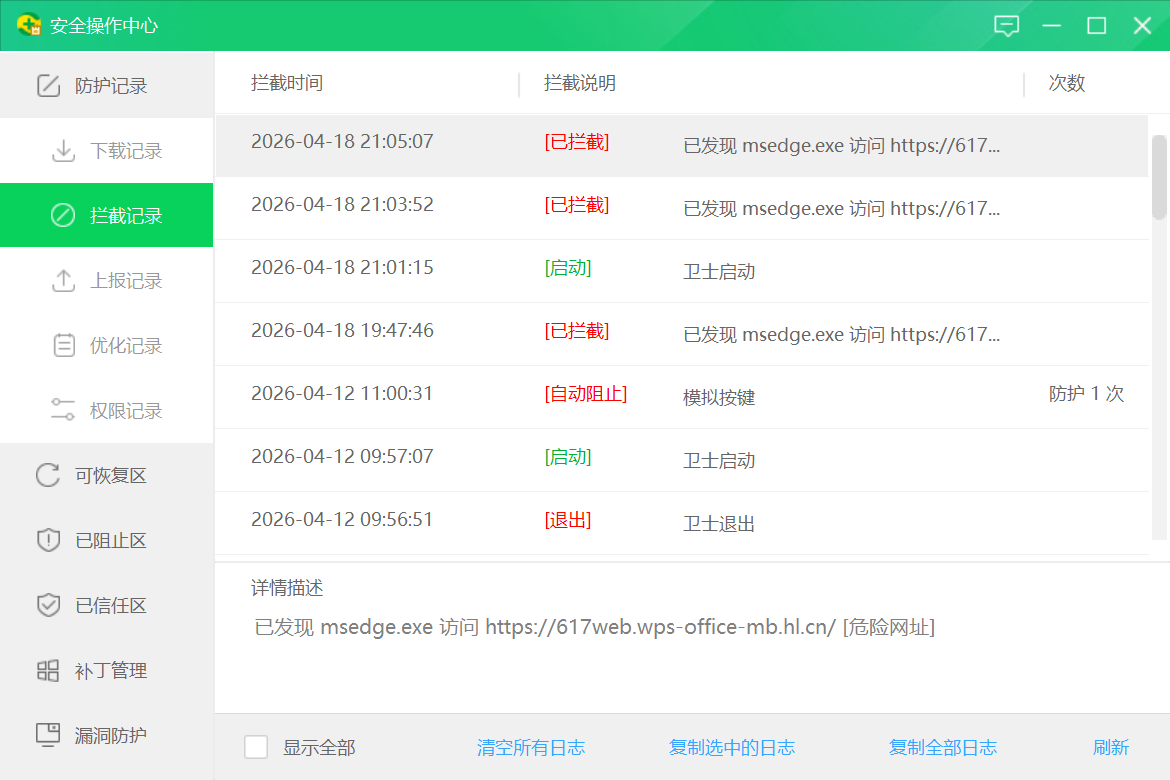This screenshot has height=780, width=1170.
Task: Enable the 显示全部 checkbox
Action: tap(256, 747)
